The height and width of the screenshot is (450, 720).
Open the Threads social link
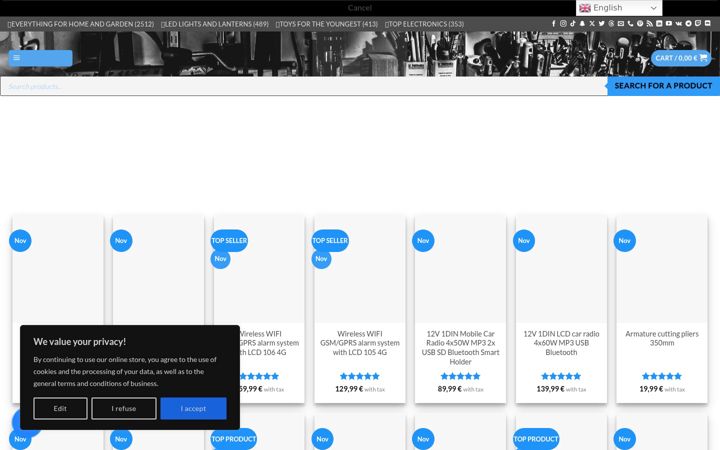(611, 23)
